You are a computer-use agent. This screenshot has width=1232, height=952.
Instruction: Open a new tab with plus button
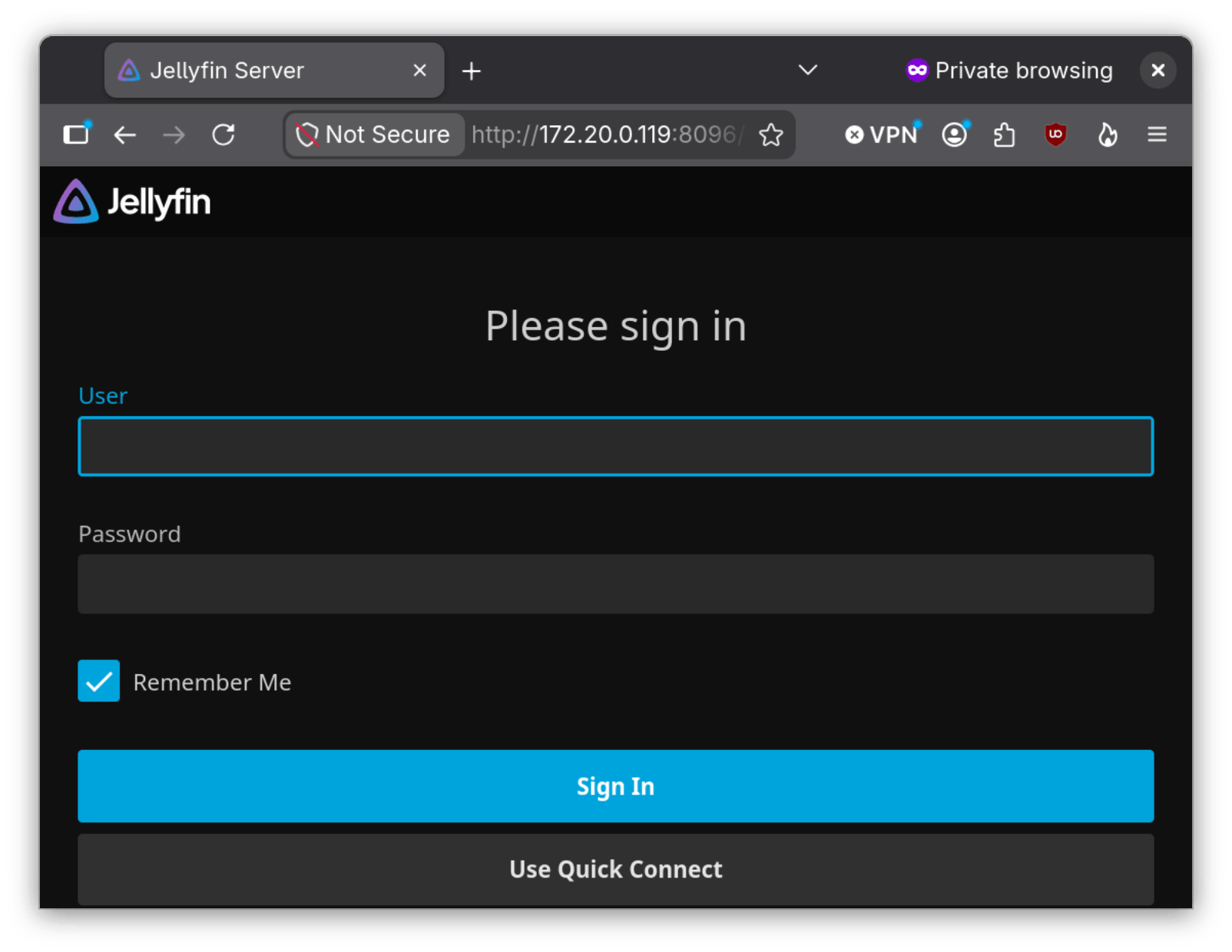click(x=472, y=71)
